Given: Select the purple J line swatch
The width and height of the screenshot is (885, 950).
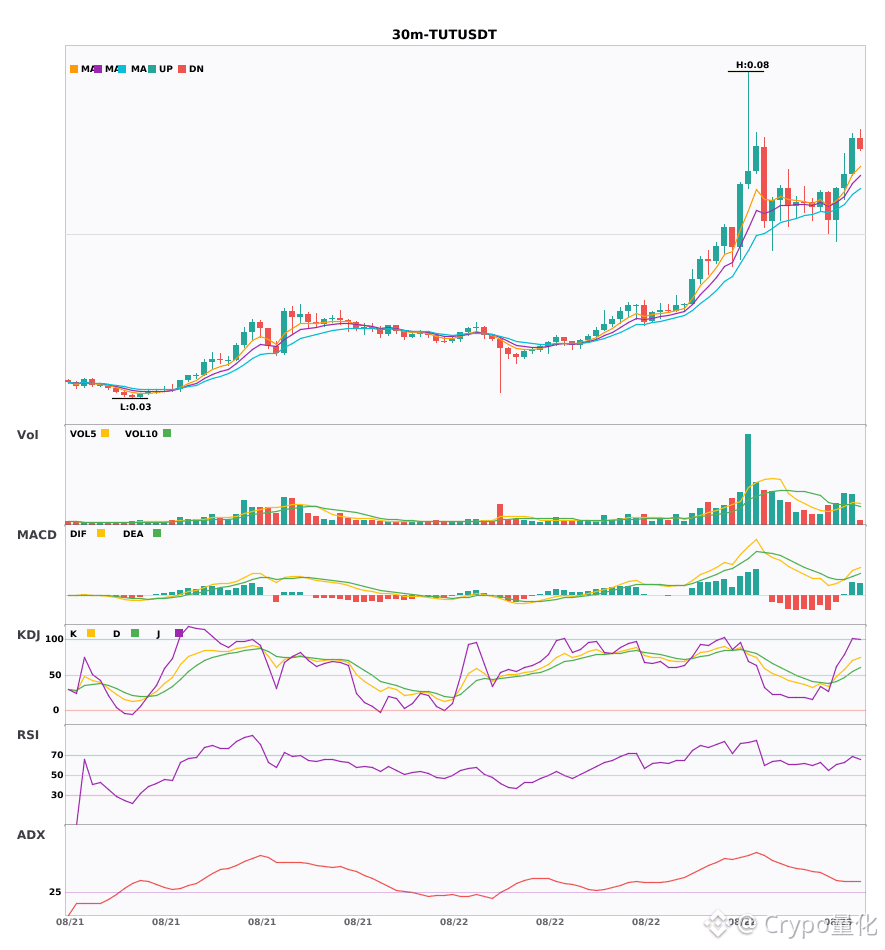Looking at the screenshot, I should tap(179, 633).
